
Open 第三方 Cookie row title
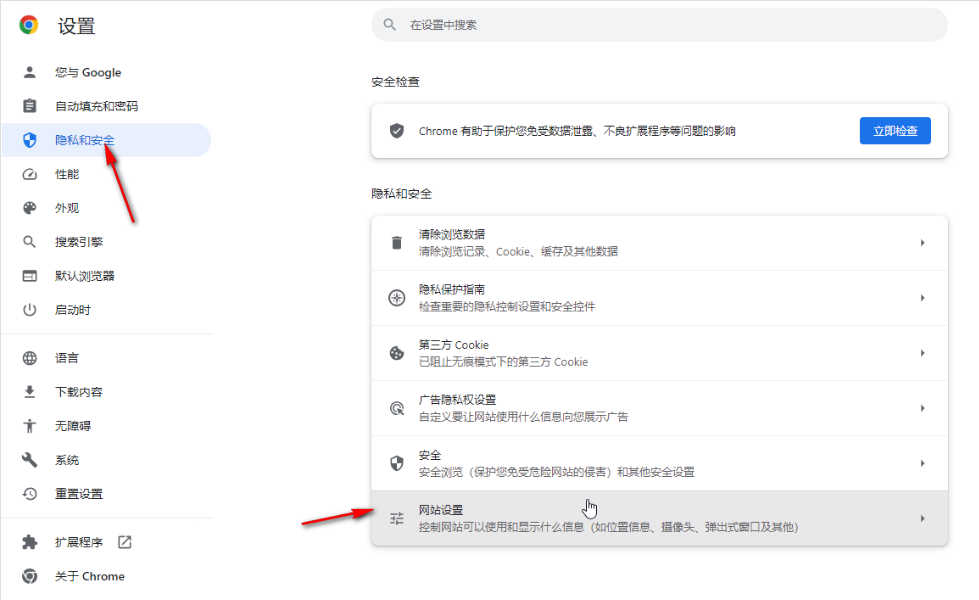point(454,345)
